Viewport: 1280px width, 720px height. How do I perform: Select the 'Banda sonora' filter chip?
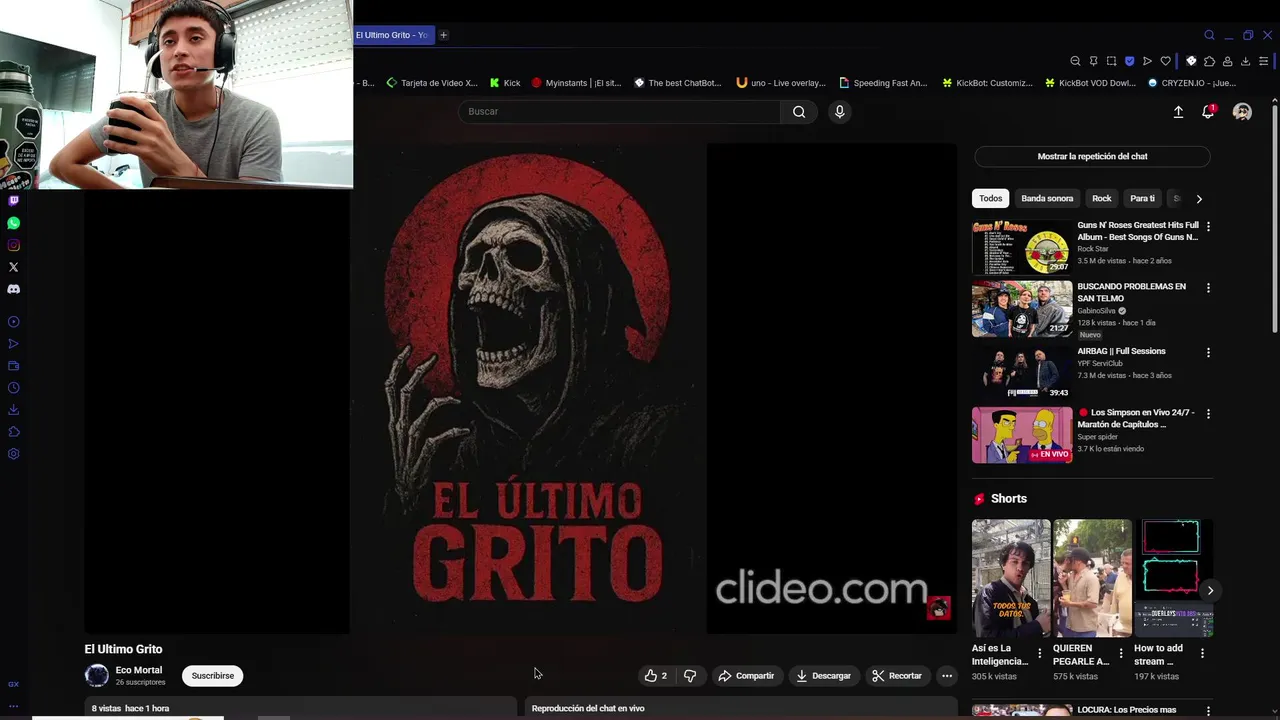[x=1047, y=198]
